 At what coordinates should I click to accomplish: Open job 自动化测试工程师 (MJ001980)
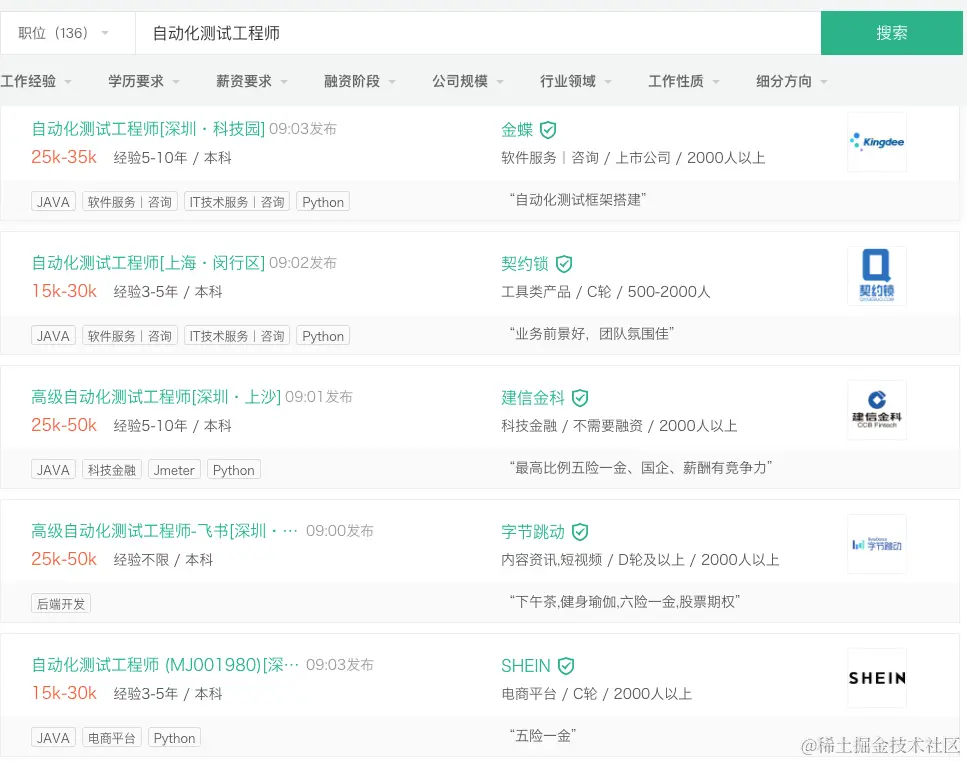[x=165, y=665]
